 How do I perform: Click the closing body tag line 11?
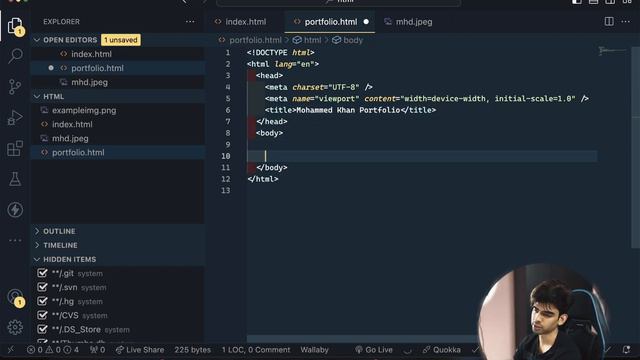click(x=272, y=167)
